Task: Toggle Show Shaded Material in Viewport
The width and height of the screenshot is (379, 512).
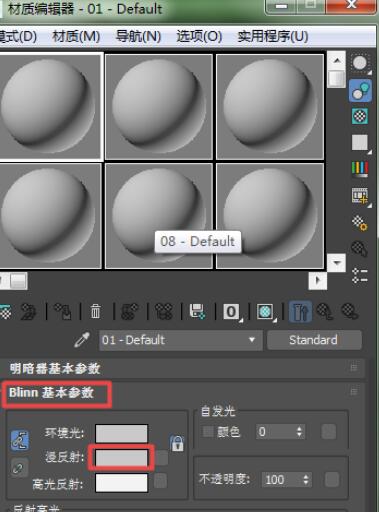Action: [x=265, y=312]
